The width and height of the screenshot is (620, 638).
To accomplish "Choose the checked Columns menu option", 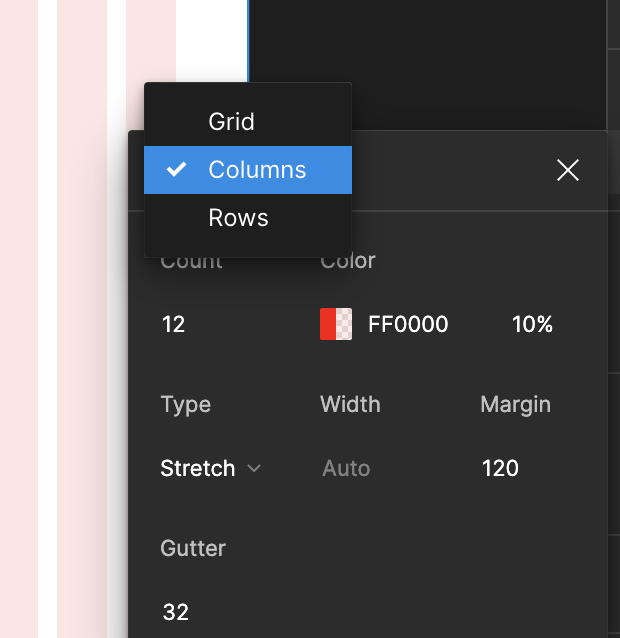I will point(248,170).
